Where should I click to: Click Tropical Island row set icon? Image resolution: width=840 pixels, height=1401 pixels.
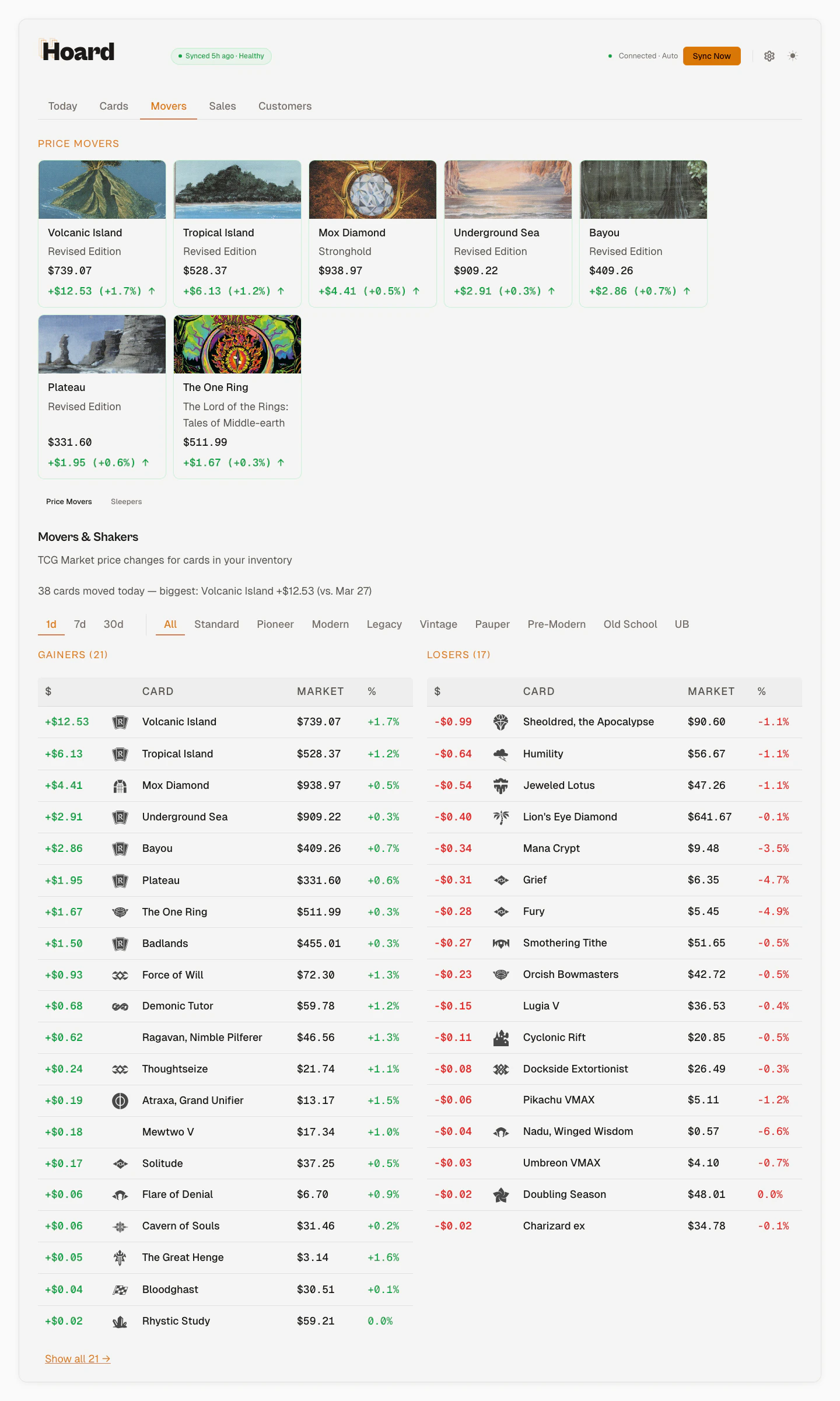tap(120, 754)
